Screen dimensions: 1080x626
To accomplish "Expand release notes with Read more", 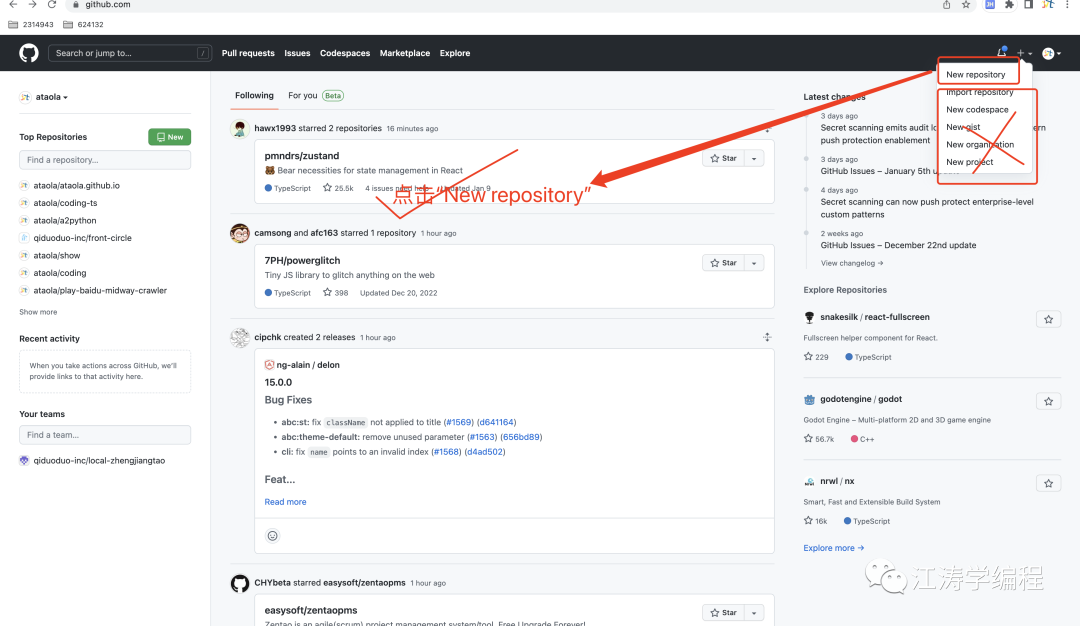I will tap(285, 502).
